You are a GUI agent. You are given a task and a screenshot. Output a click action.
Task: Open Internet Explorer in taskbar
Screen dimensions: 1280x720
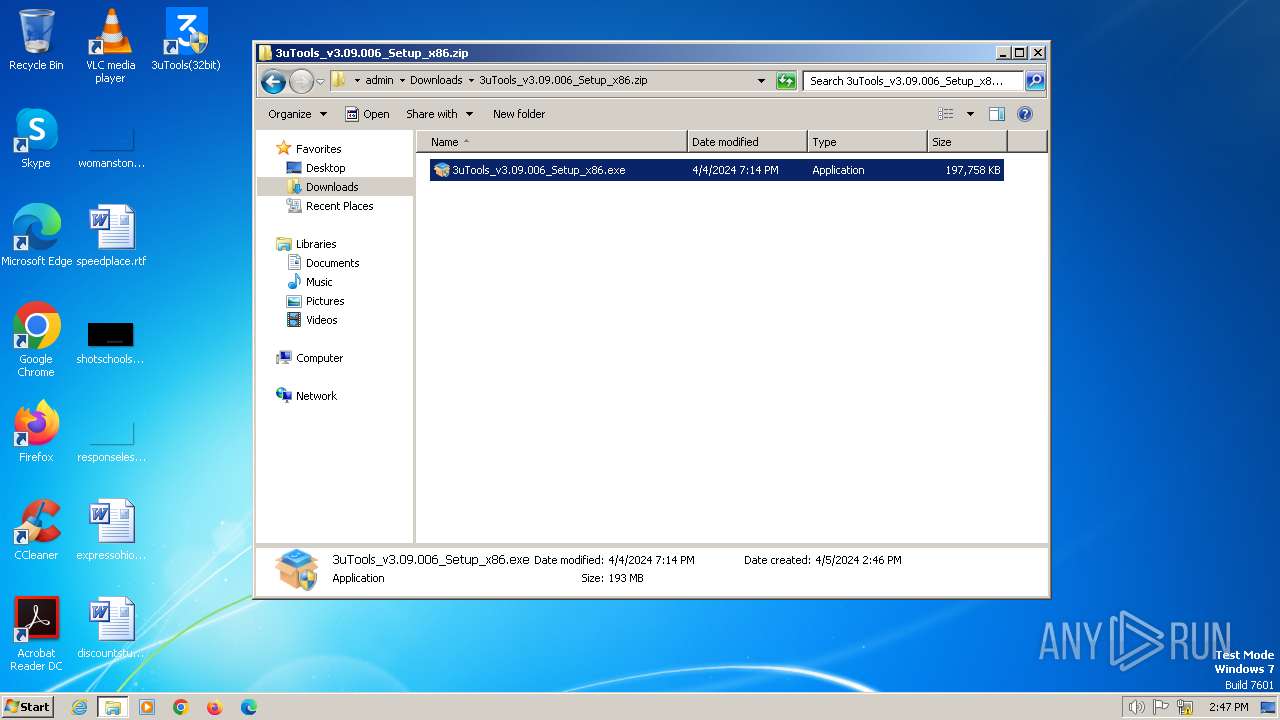pos(80,707)
